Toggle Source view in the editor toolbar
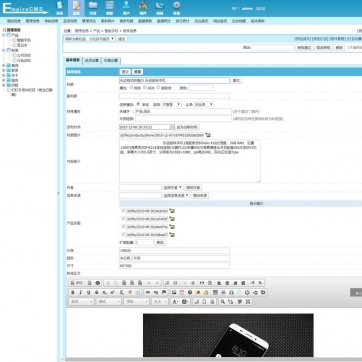 pos(77,283)
